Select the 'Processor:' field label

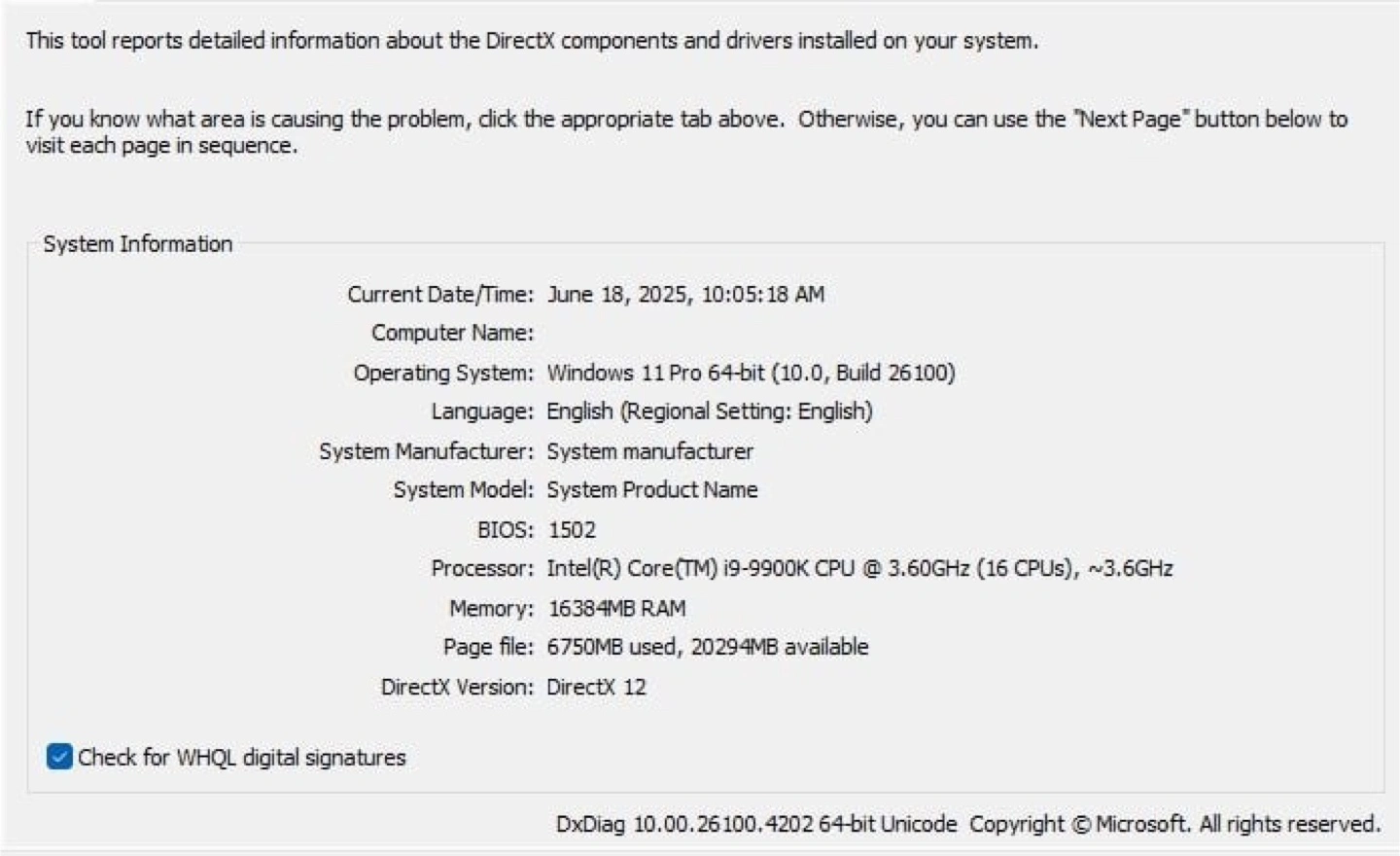click(x=482, y=568)
